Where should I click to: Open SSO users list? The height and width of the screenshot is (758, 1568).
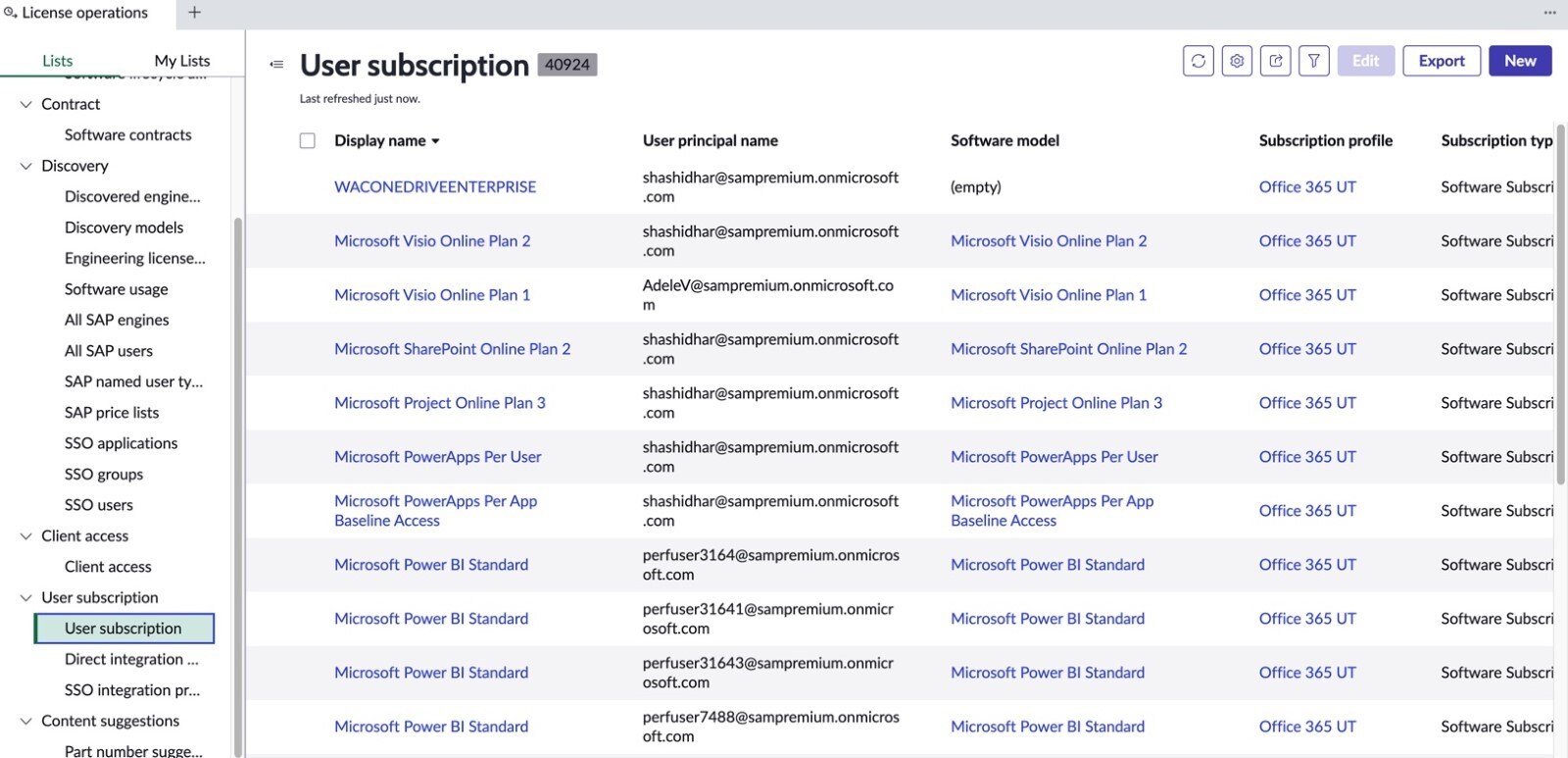click(99, 505)
